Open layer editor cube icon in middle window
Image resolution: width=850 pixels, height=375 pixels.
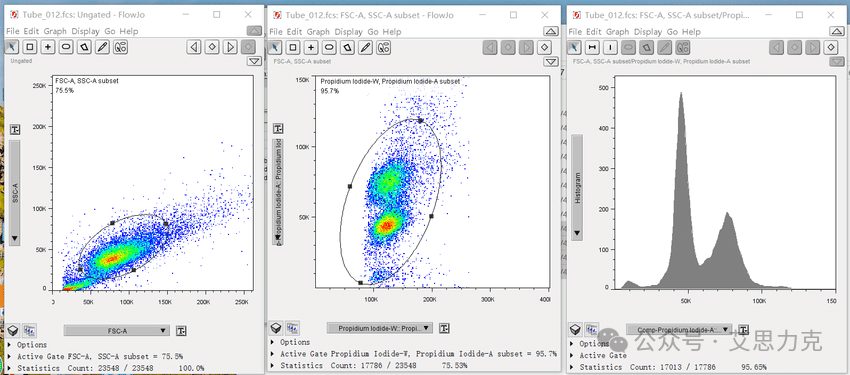(276, 327)
